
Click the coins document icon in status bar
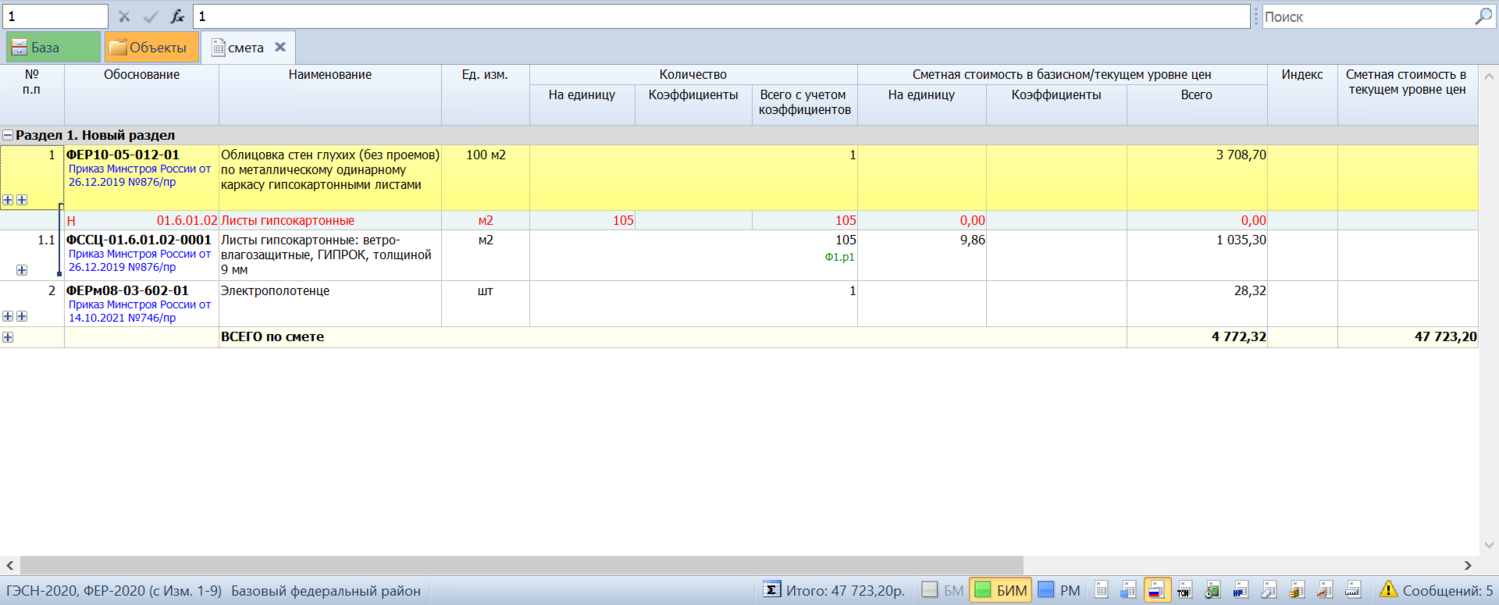tap(1297, 590)
